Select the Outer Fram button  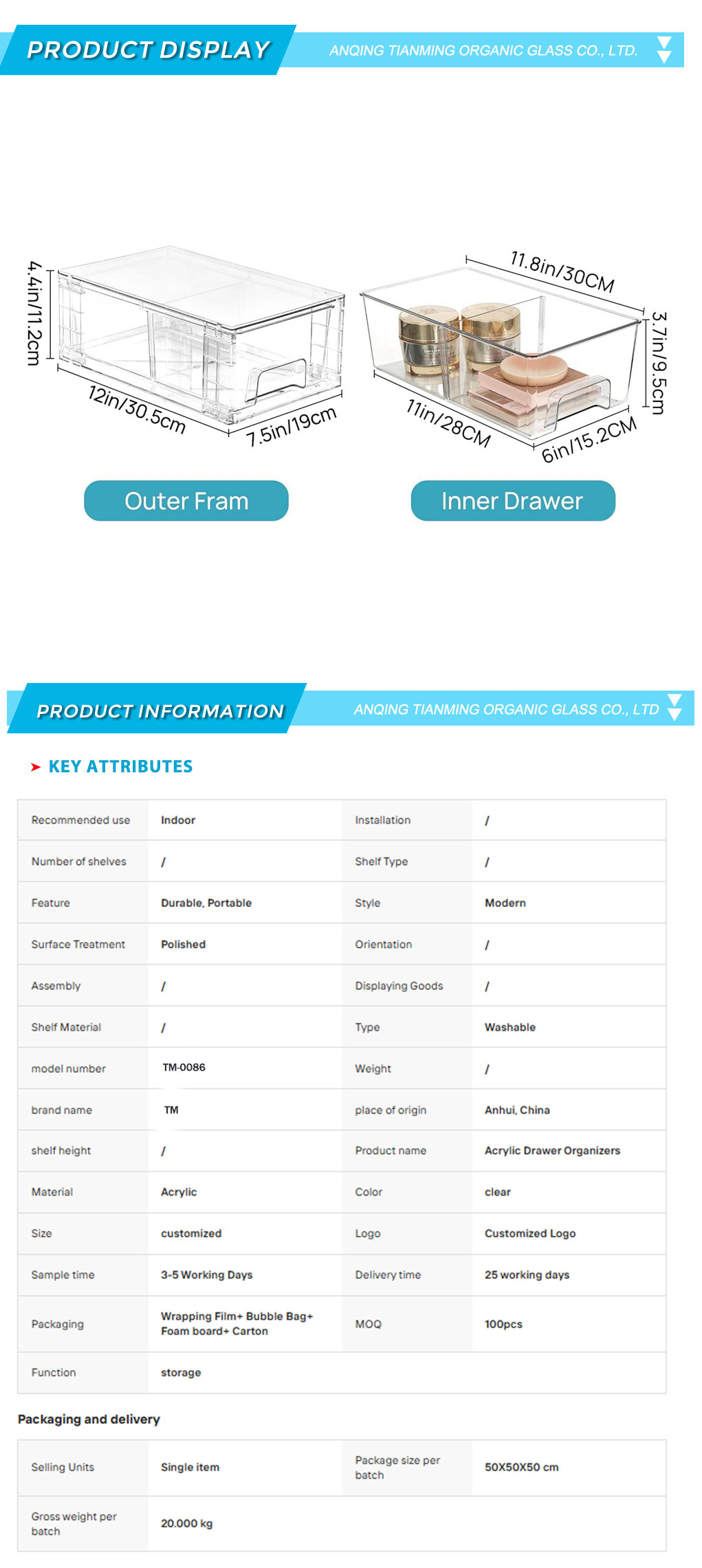(186, 501)
